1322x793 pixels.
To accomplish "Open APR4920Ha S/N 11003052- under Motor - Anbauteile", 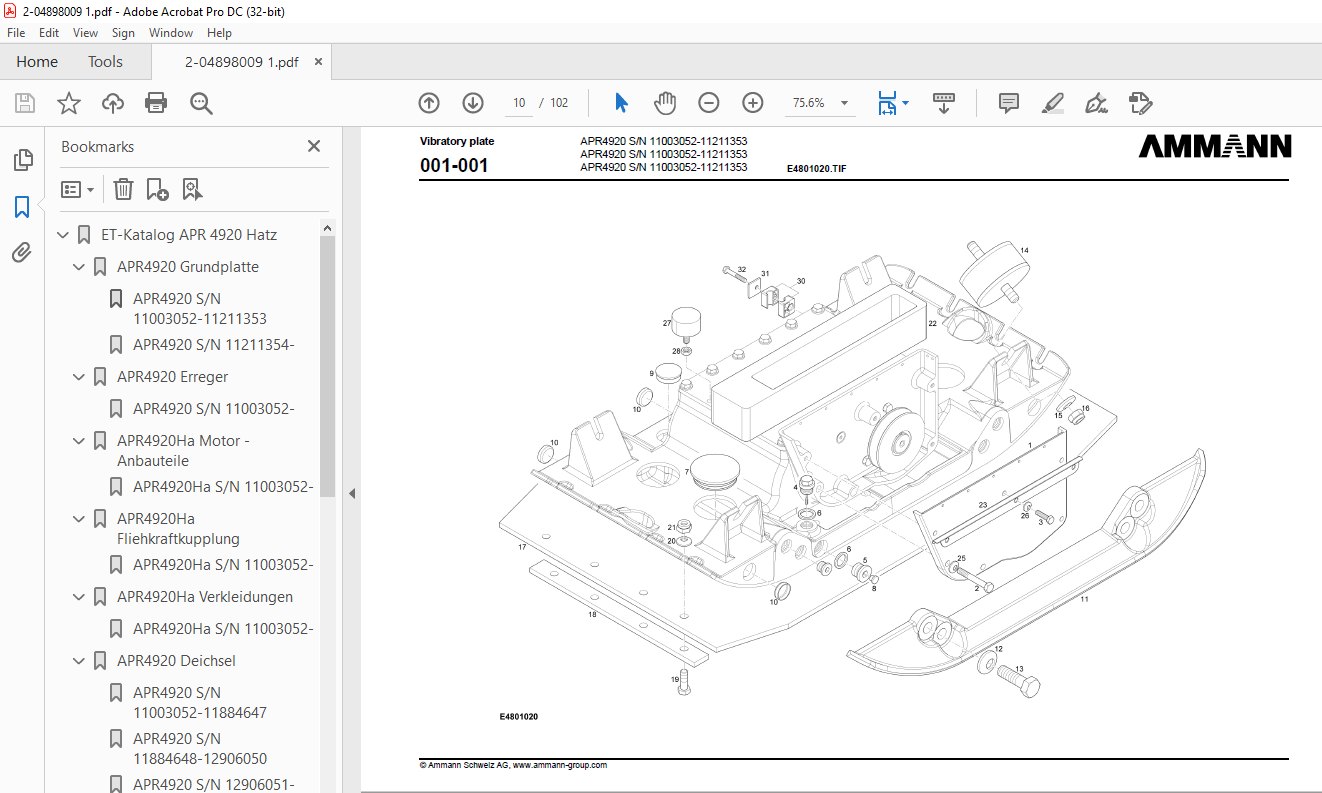I will (x=223, y=487).
